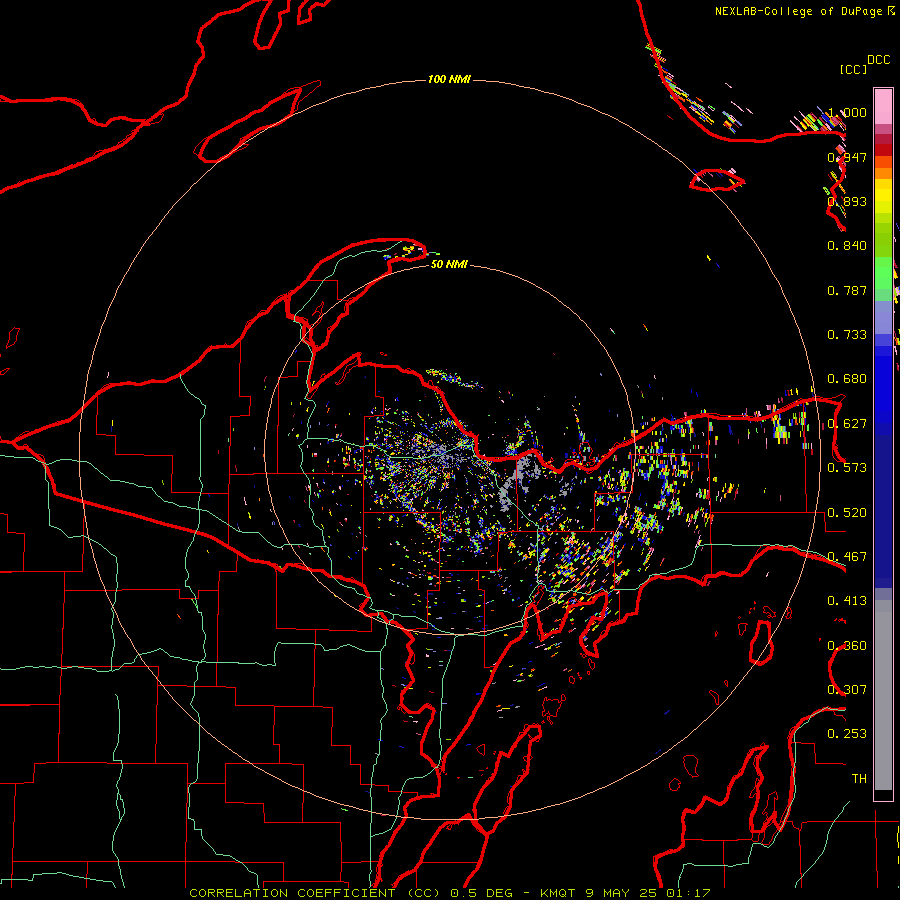Click the 1.000 value on color scale
The height and width of the screenshot is (900, 900).
(x=847, y=112)
